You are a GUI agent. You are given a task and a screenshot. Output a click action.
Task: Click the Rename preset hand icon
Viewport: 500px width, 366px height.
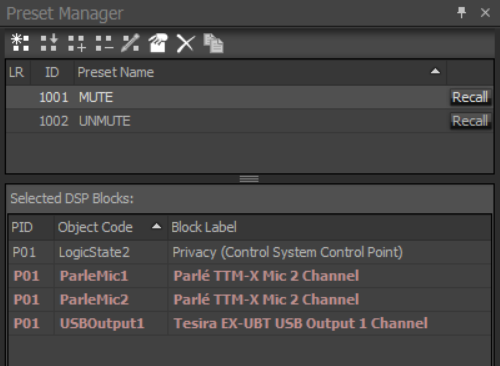click(x=158, y=43)
